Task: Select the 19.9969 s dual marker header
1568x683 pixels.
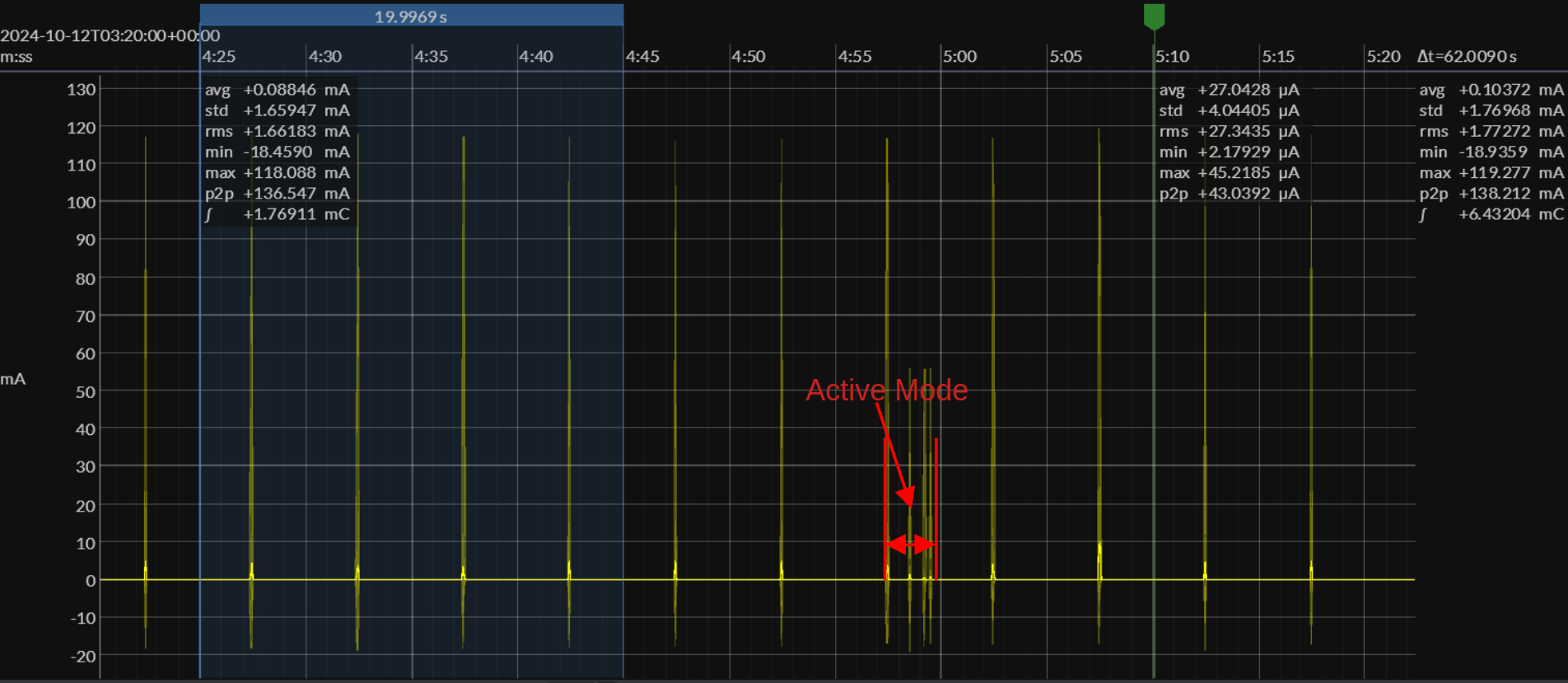Action: [x=411, y=16]
